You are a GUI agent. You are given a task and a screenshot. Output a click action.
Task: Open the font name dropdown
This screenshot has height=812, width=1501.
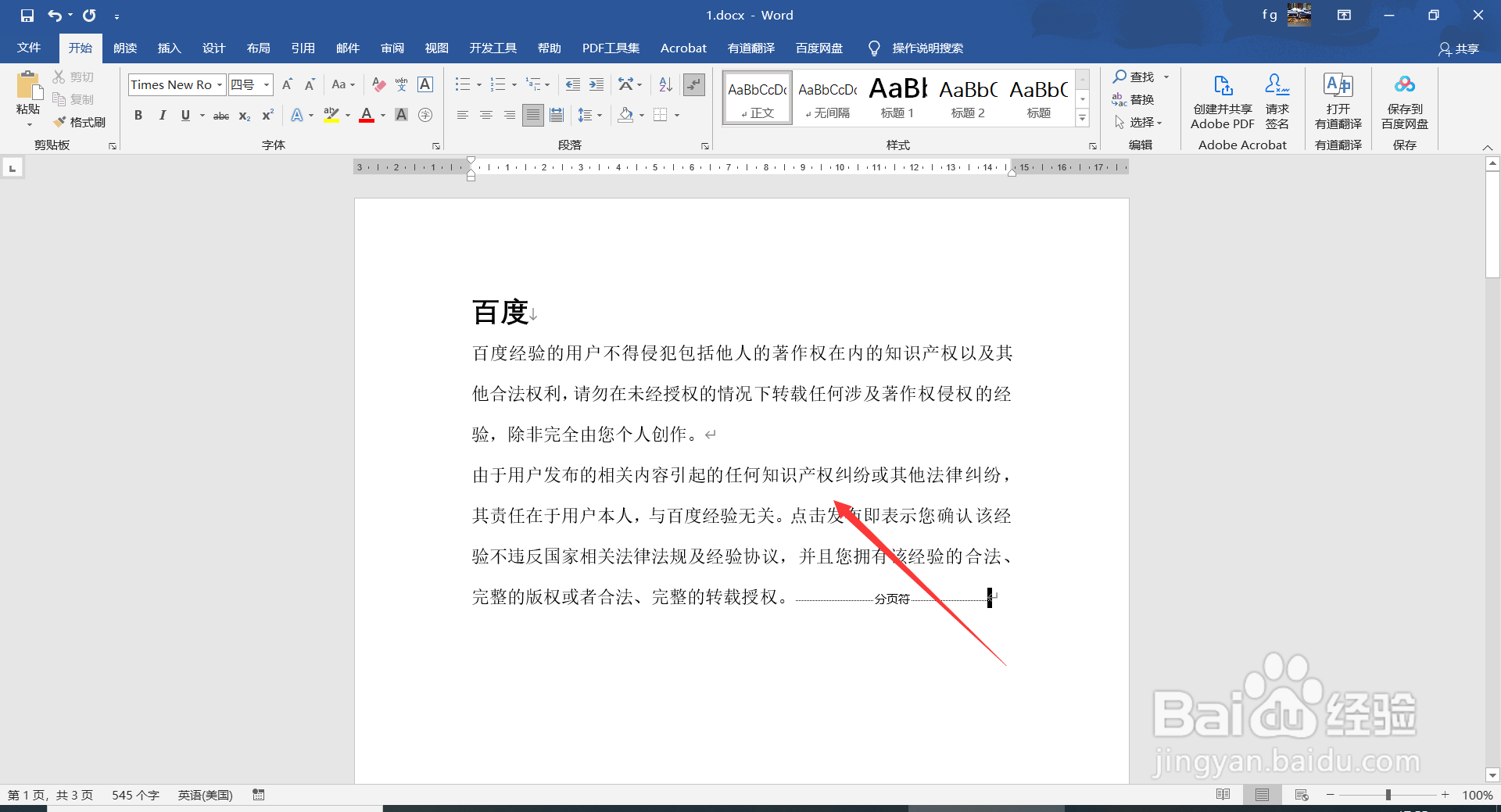(x=220, y=84)
